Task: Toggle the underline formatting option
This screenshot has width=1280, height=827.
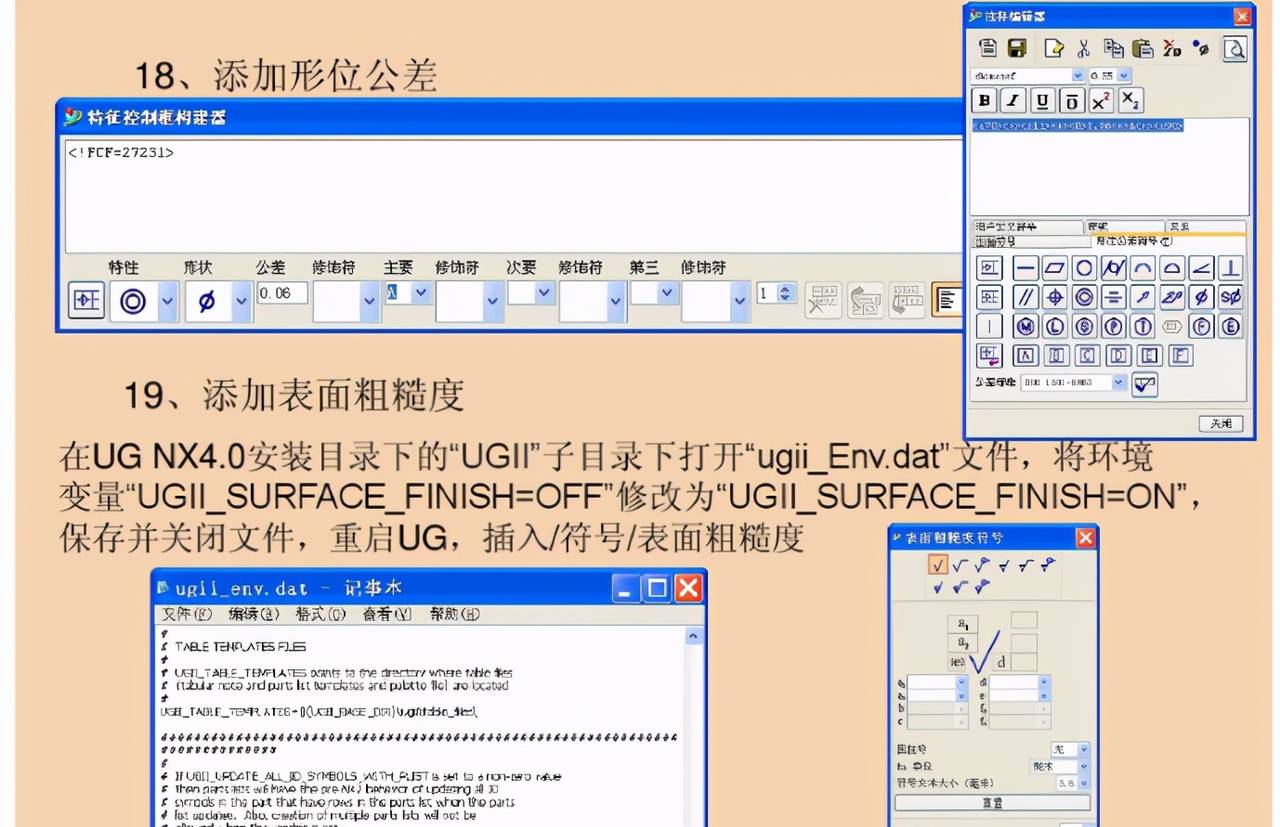Action: coord(1041,100)
